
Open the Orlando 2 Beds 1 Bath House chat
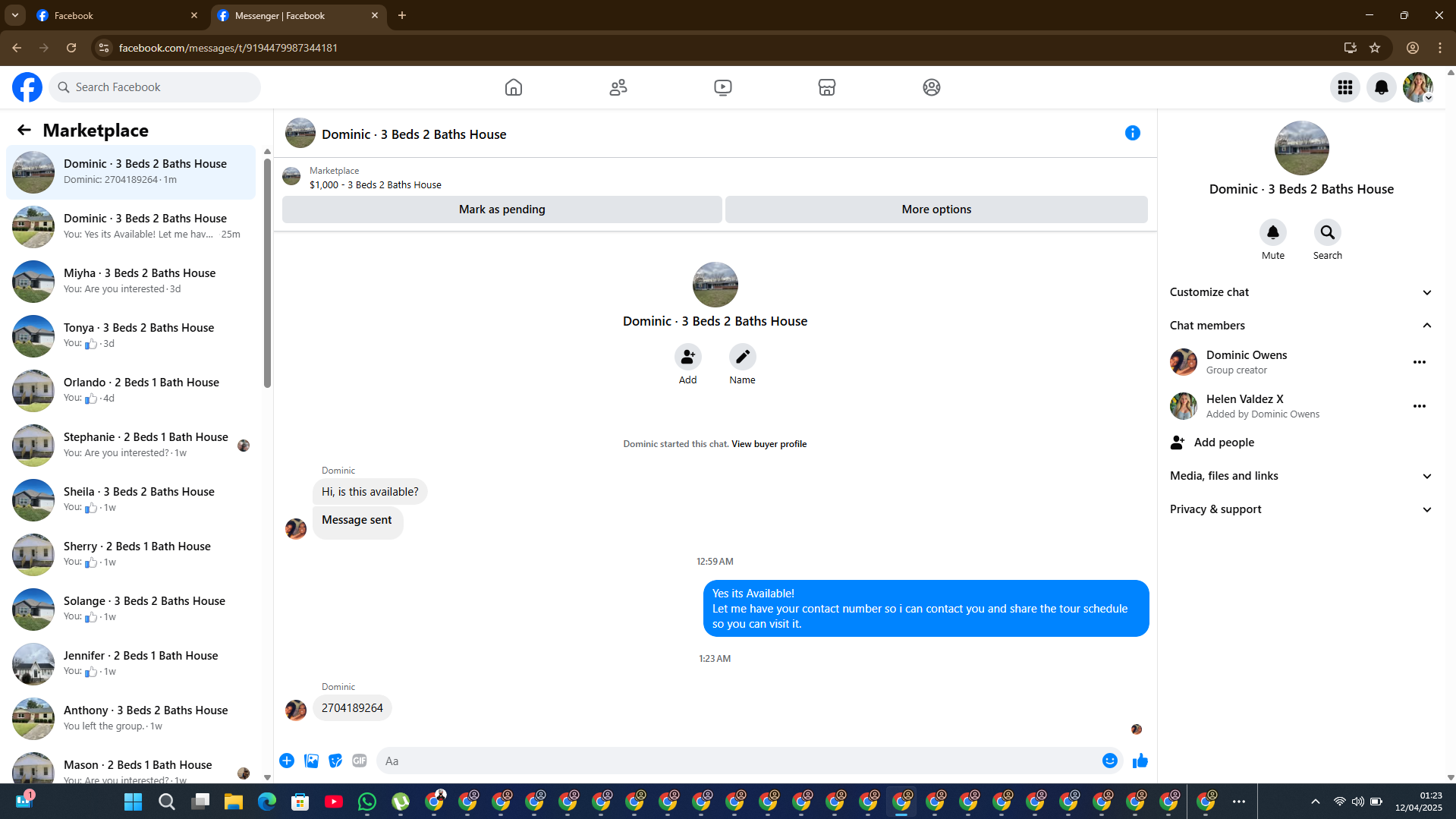click(131, 391)
